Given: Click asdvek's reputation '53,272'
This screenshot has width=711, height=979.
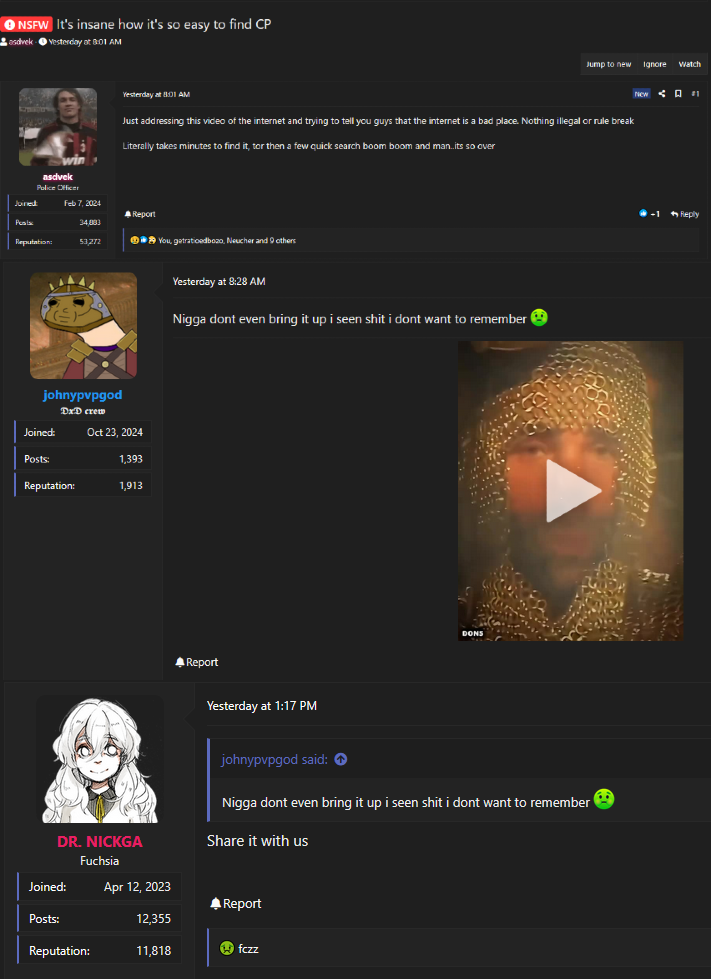Looking at the screenshot, I should [x=90, y=242].
